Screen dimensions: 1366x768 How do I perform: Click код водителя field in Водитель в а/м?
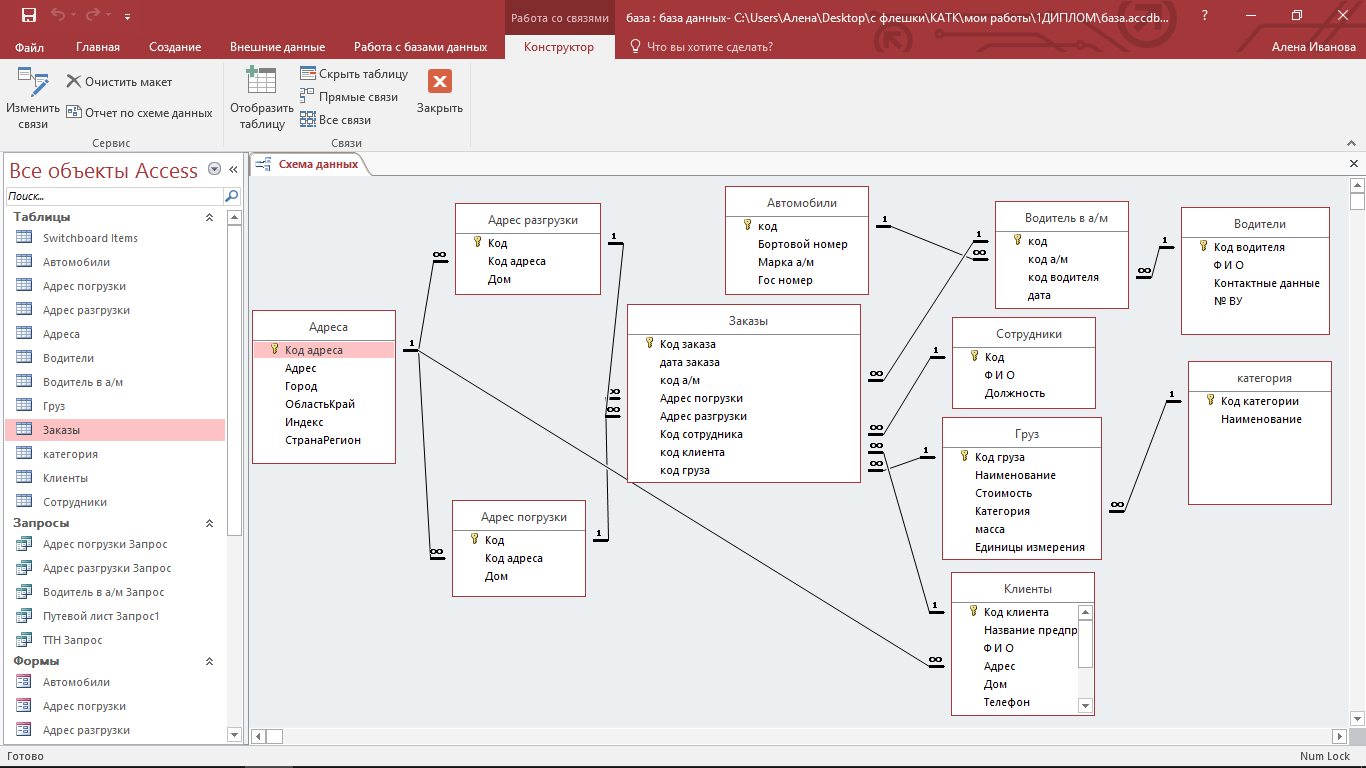click(1062, 277)
